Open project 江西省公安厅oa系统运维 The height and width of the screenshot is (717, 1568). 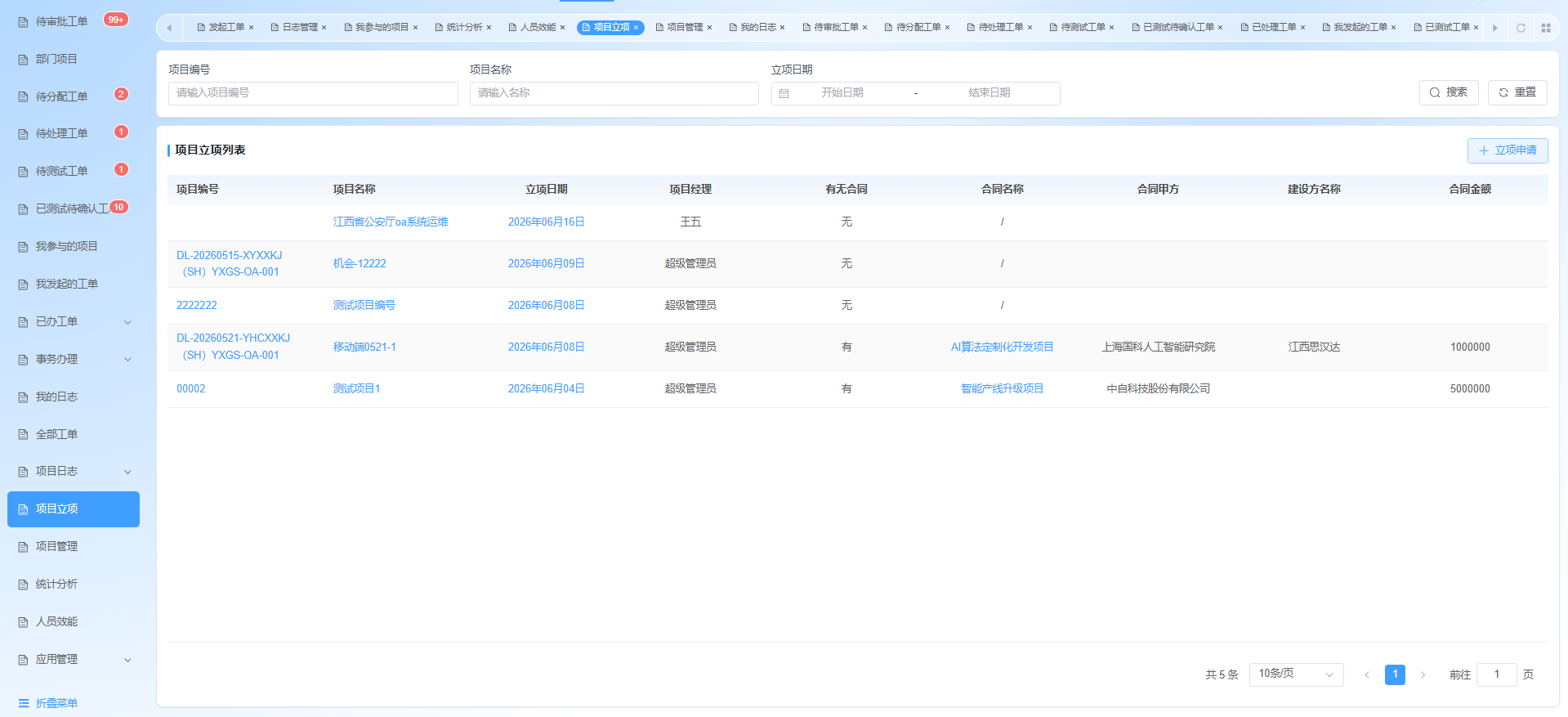click(x=391, y=222)
